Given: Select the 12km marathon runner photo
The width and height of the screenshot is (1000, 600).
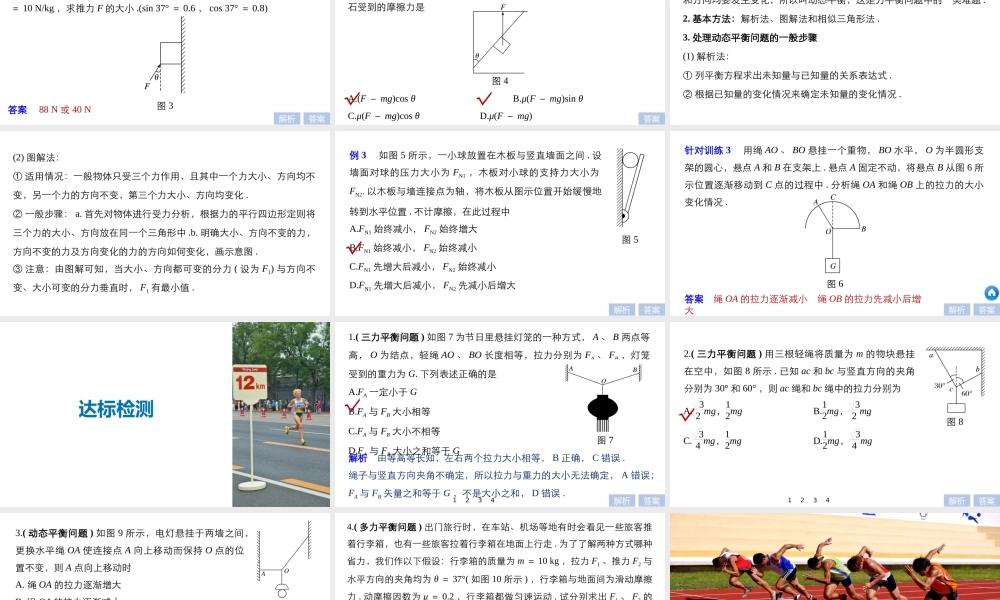Looking at the screenshot, I should pos(281,414).
